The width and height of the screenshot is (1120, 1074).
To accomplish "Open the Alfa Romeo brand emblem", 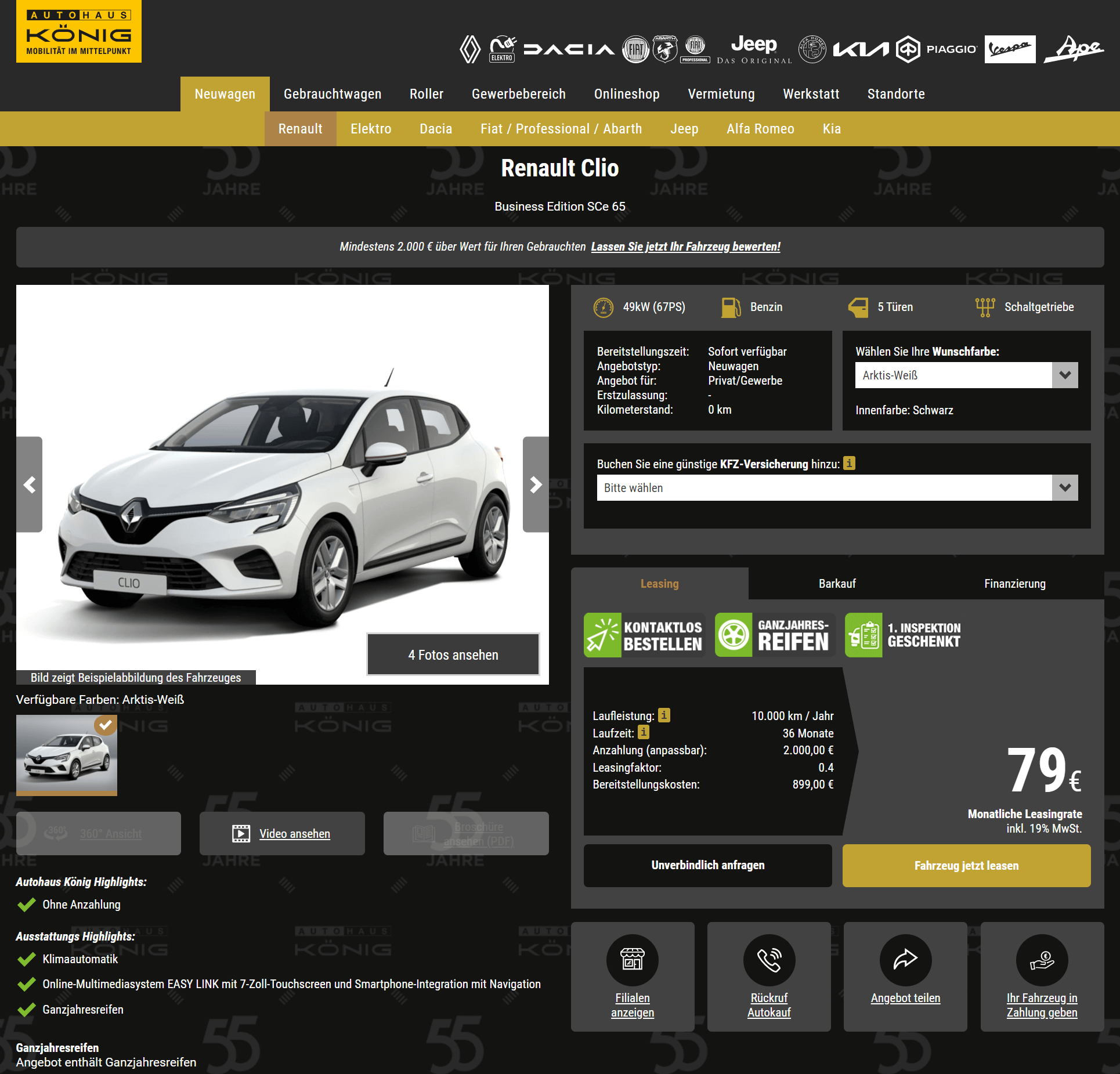I will pyautogui.click(x=812, y=49).
